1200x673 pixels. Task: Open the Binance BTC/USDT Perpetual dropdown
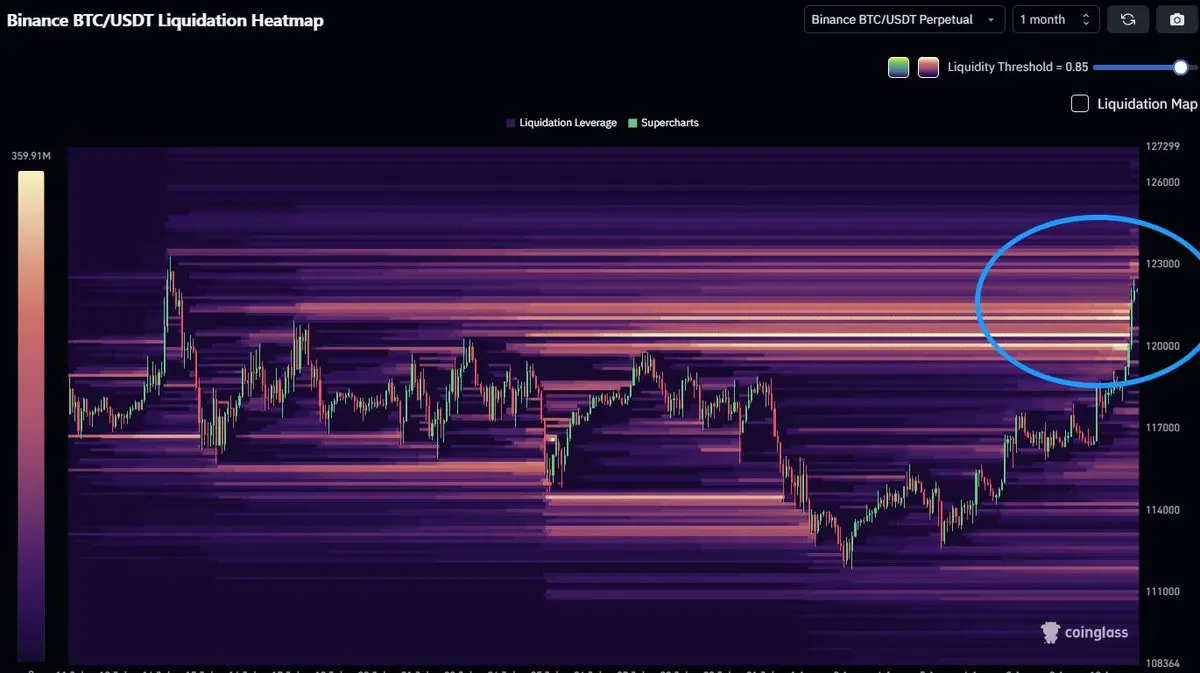[x=904, y=20]
